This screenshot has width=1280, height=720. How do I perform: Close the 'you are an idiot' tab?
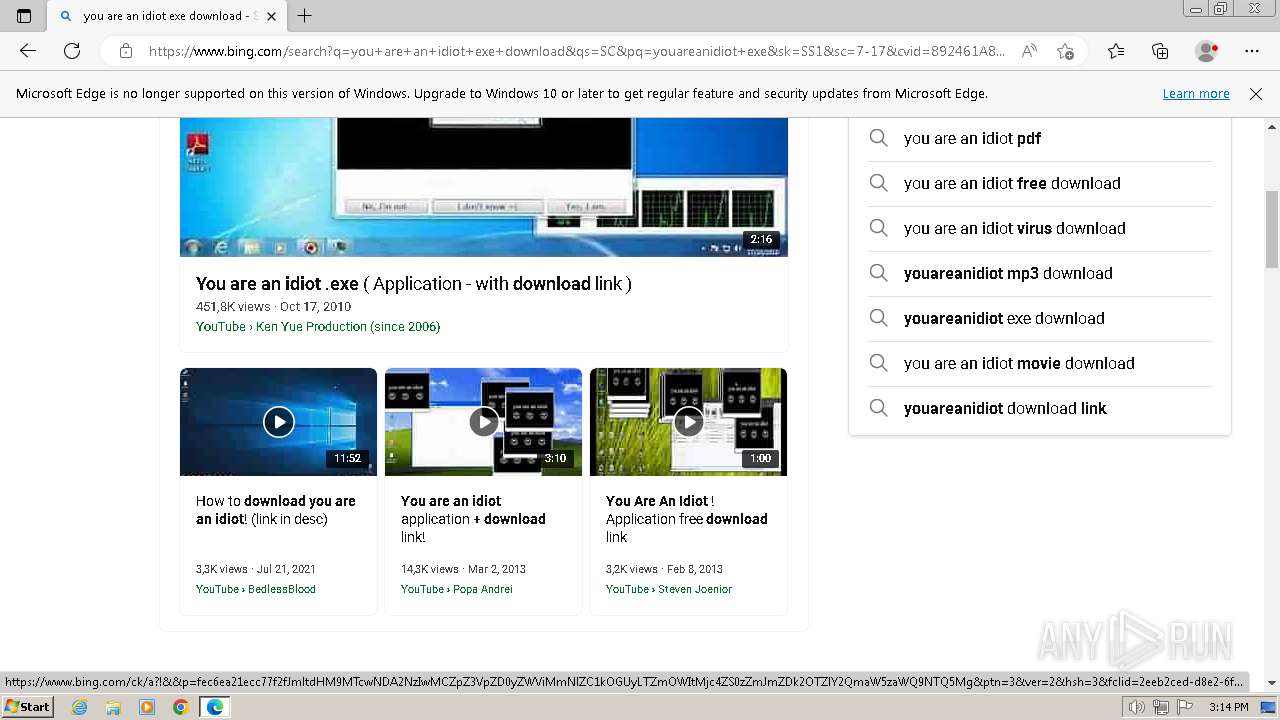tap(271, 16)
